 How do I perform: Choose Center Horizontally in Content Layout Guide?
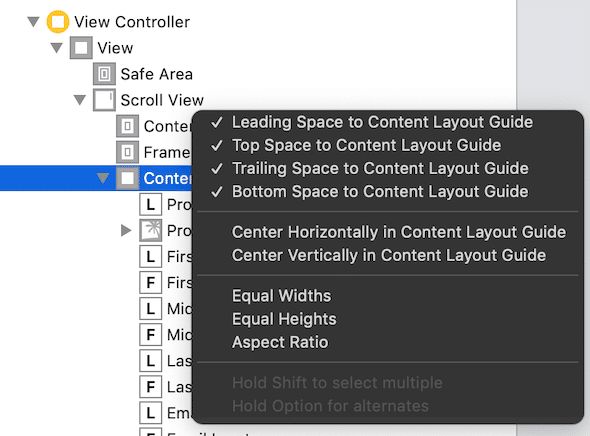(388, 232)
